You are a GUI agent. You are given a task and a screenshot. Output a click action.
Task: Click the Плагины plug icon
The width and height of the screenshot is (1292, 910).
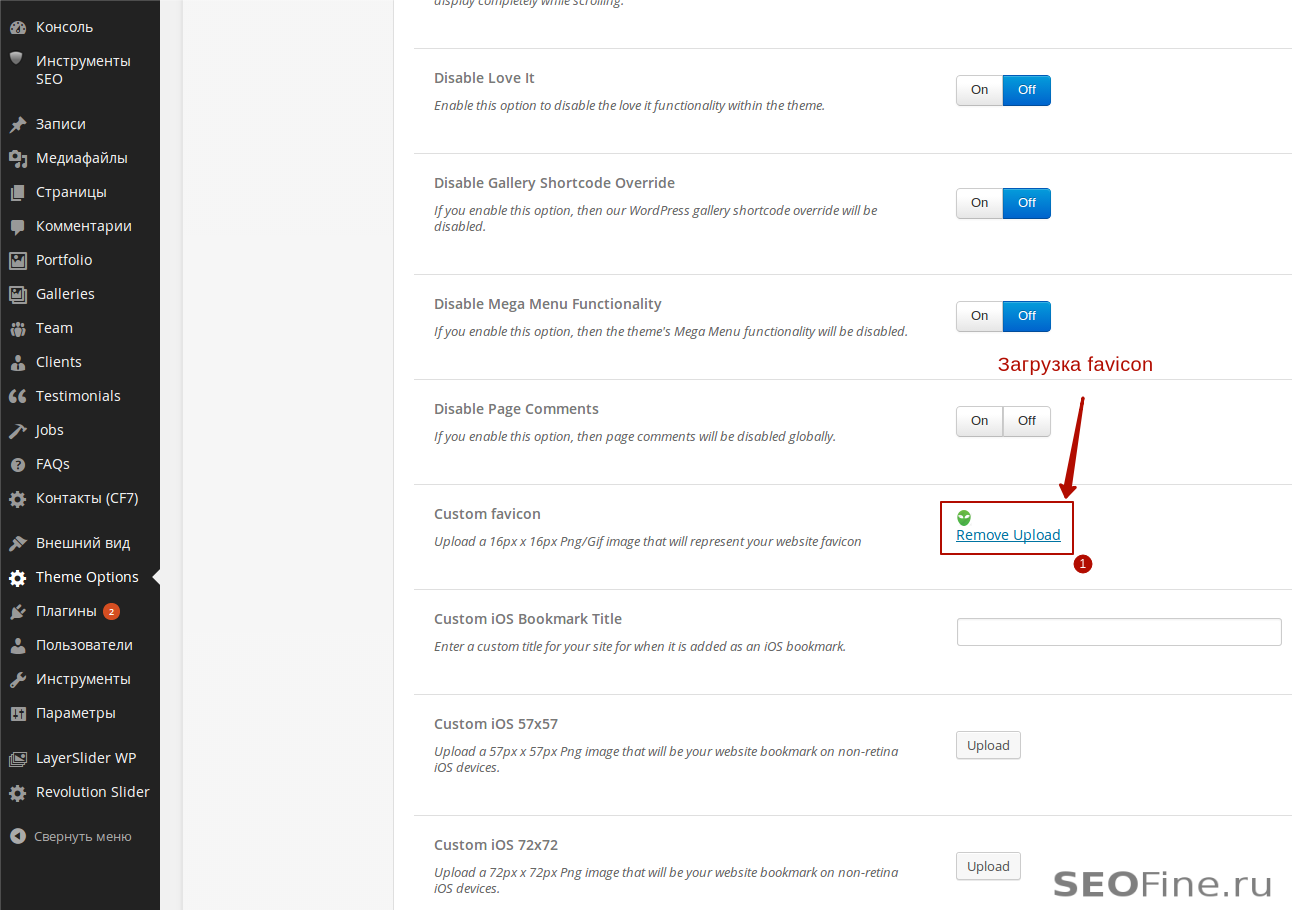pos(18,611)
